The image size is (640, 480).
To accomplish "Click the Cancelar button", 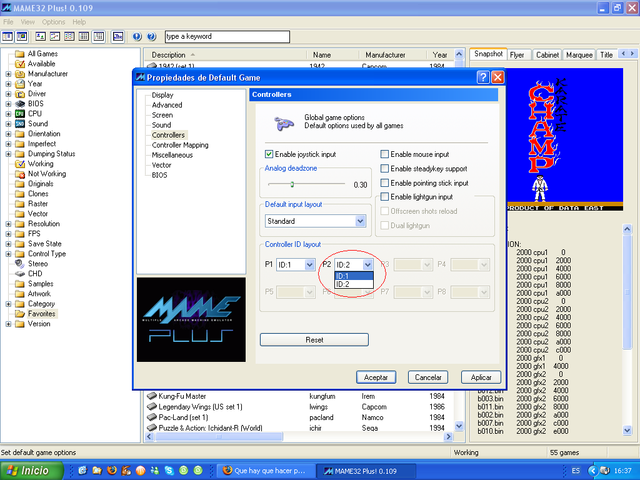I will click(428, 377).
